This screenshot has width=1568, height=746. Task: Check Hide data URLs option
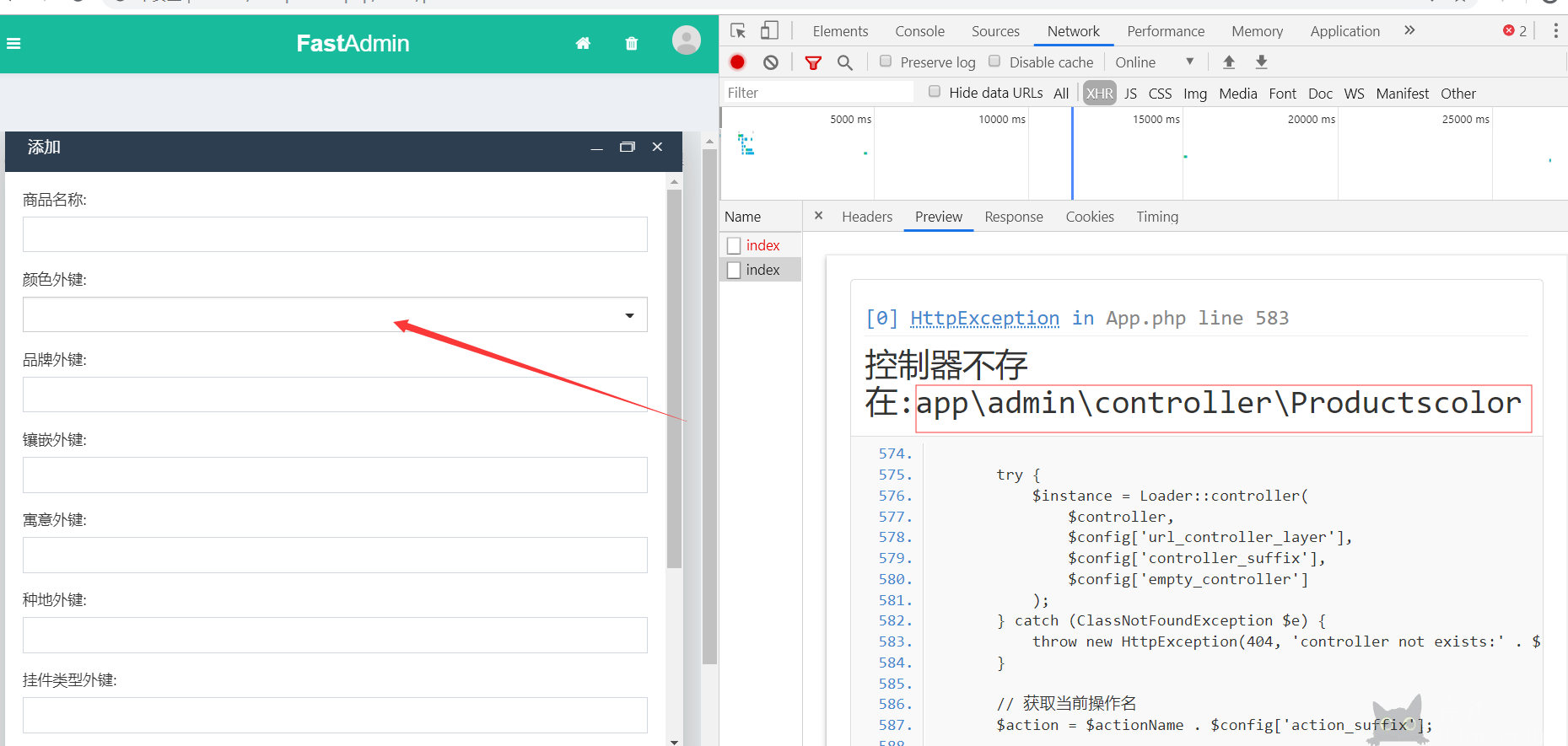(935, 92)
